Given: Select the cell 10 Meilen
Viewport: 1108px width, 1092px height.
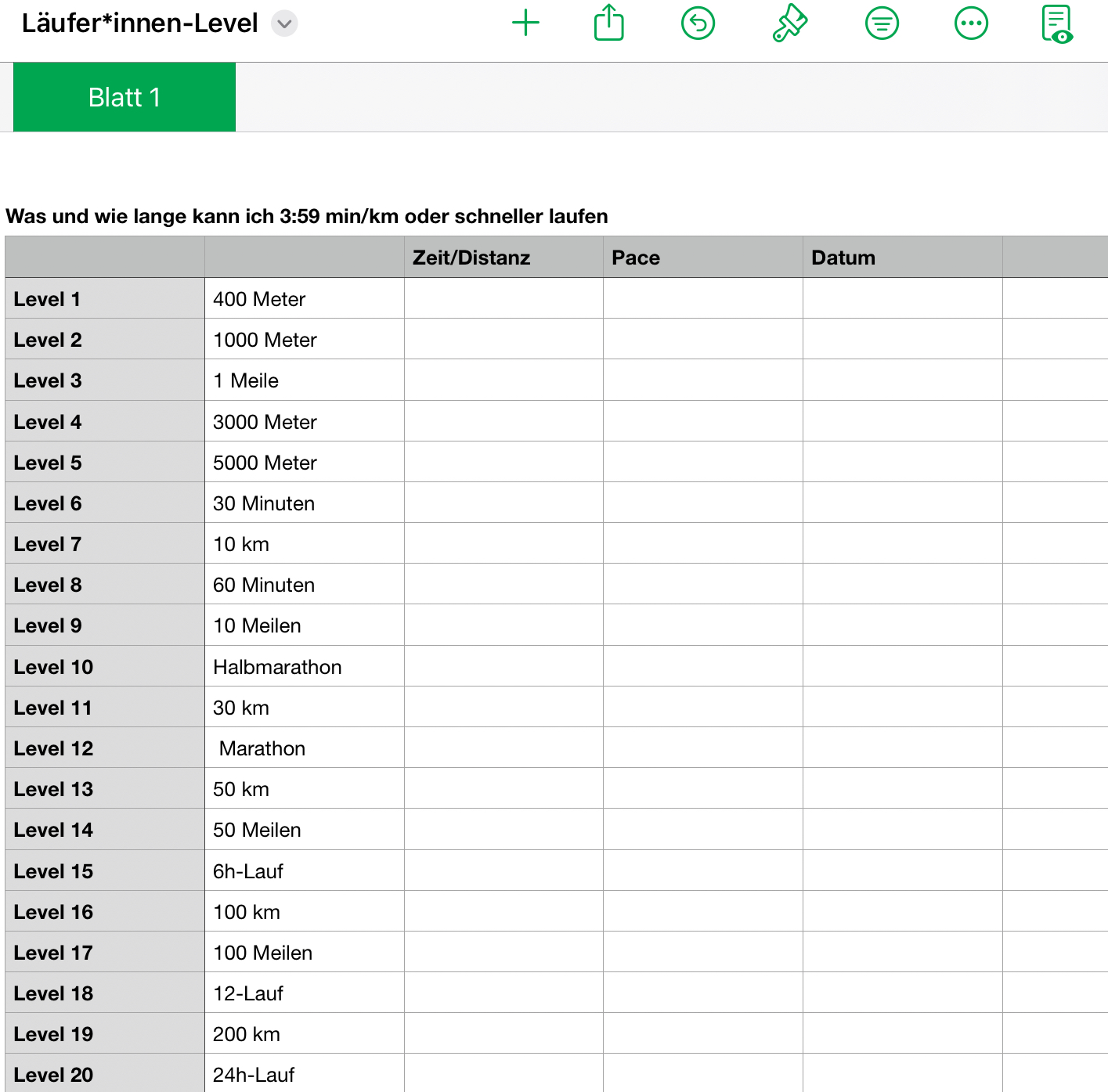Looking at the screenshot, I should pos(305,625).
